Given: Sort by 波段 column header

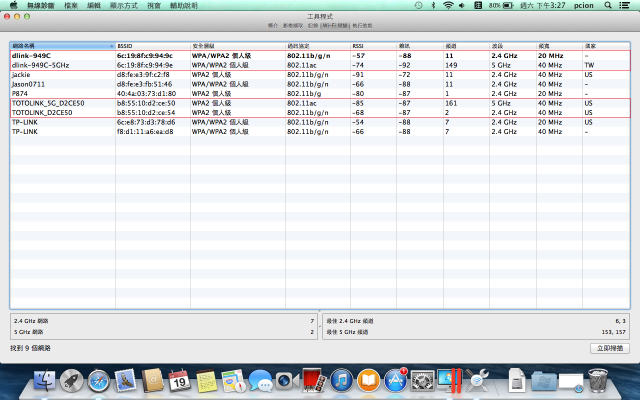Looking at the screenshot, I should (513, 46).
